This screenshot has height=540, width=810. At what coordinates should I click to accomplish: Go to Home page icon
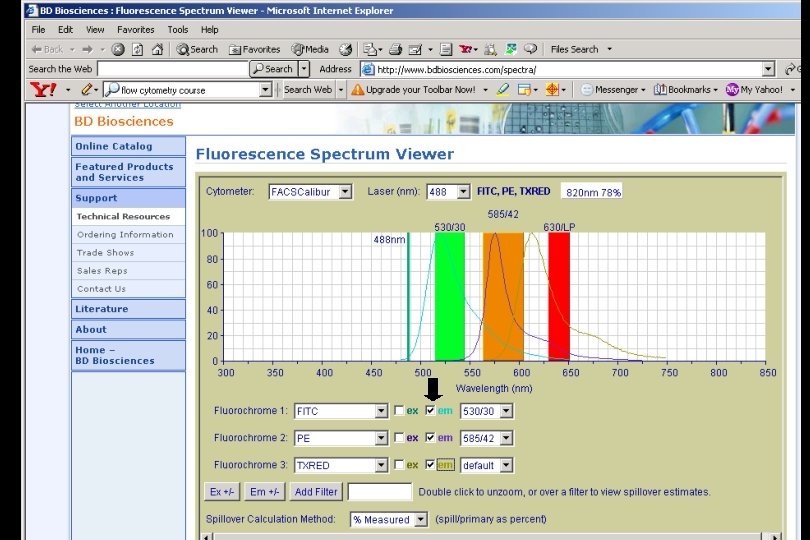point(158,50)
